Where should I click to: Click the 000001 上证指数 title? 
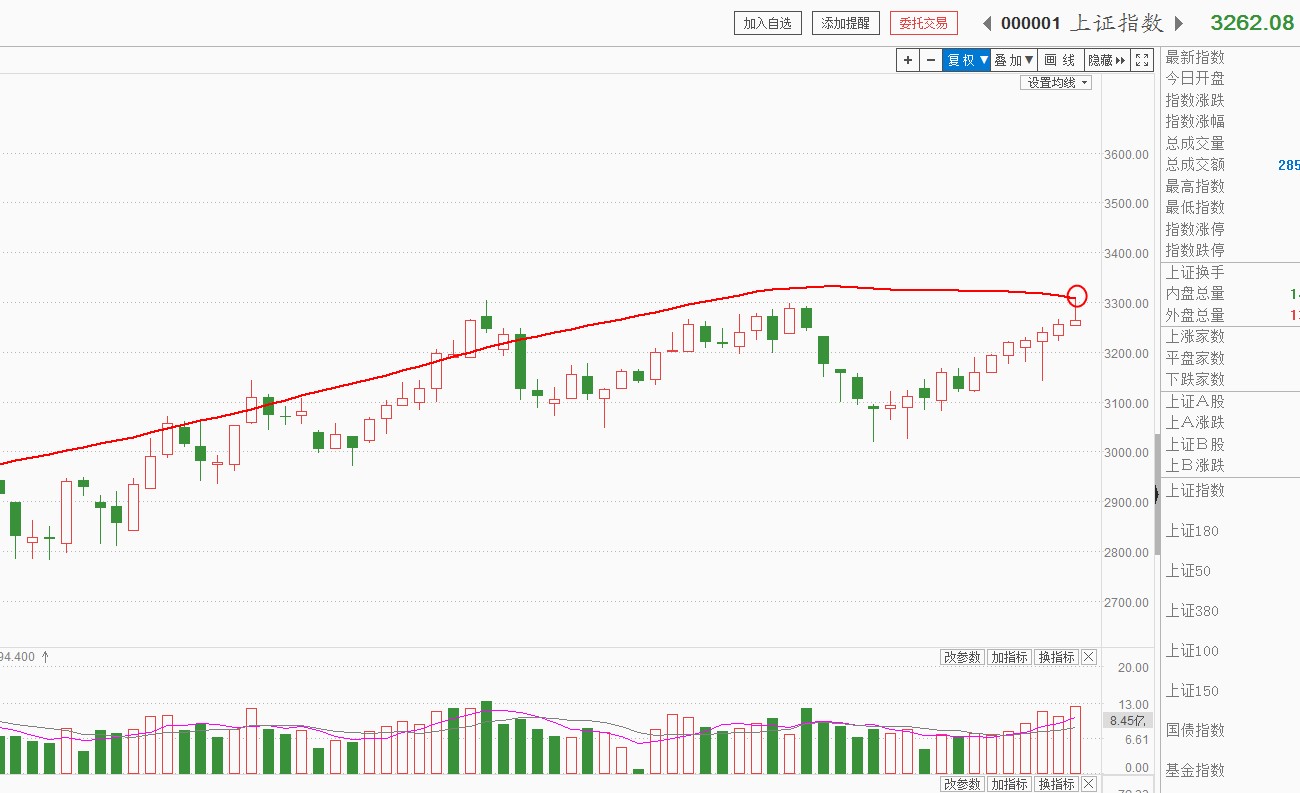coord(1083,23)
